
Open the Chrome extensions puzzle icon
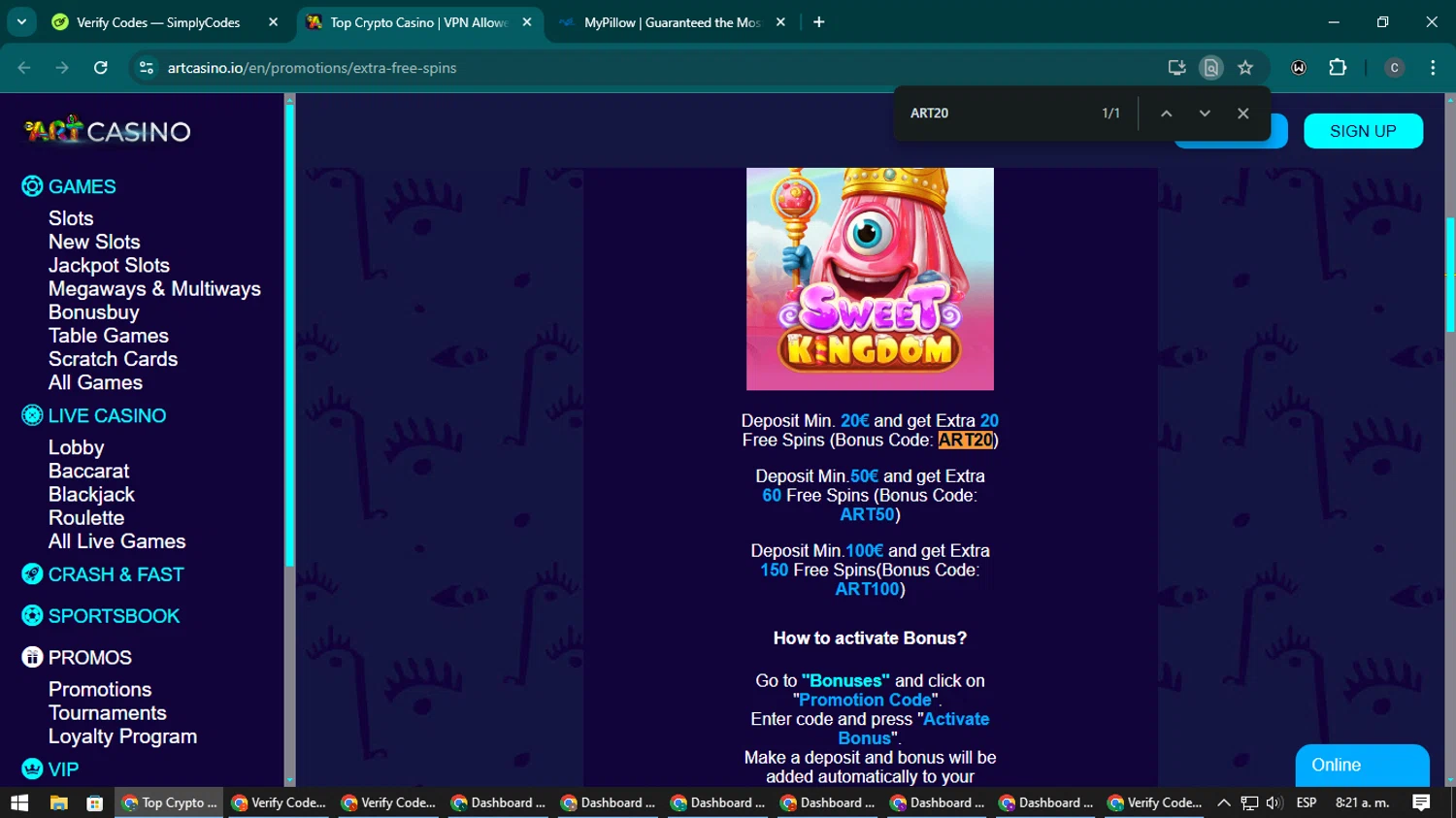(x=1338, y=68)
